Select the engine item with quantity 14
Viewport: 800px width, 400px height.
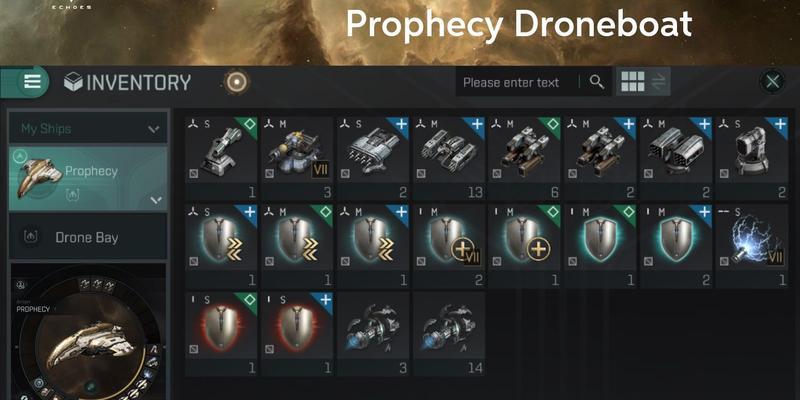point(449,333)
